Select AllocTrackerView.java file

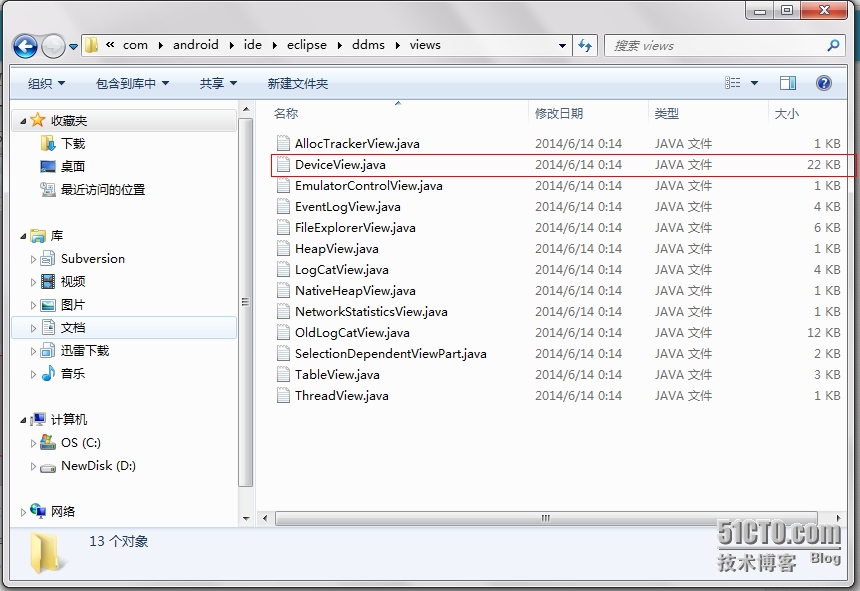(357, 144)
